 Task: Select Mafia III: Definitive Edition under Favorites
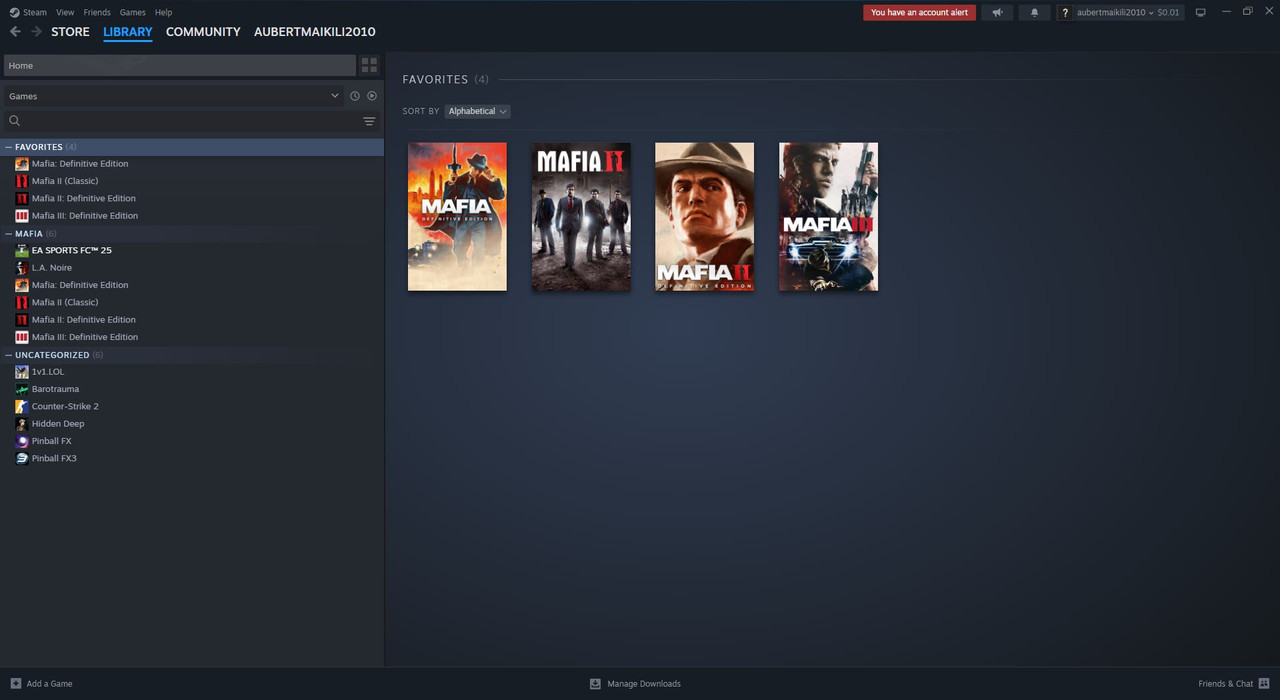(x=85, y=216)
